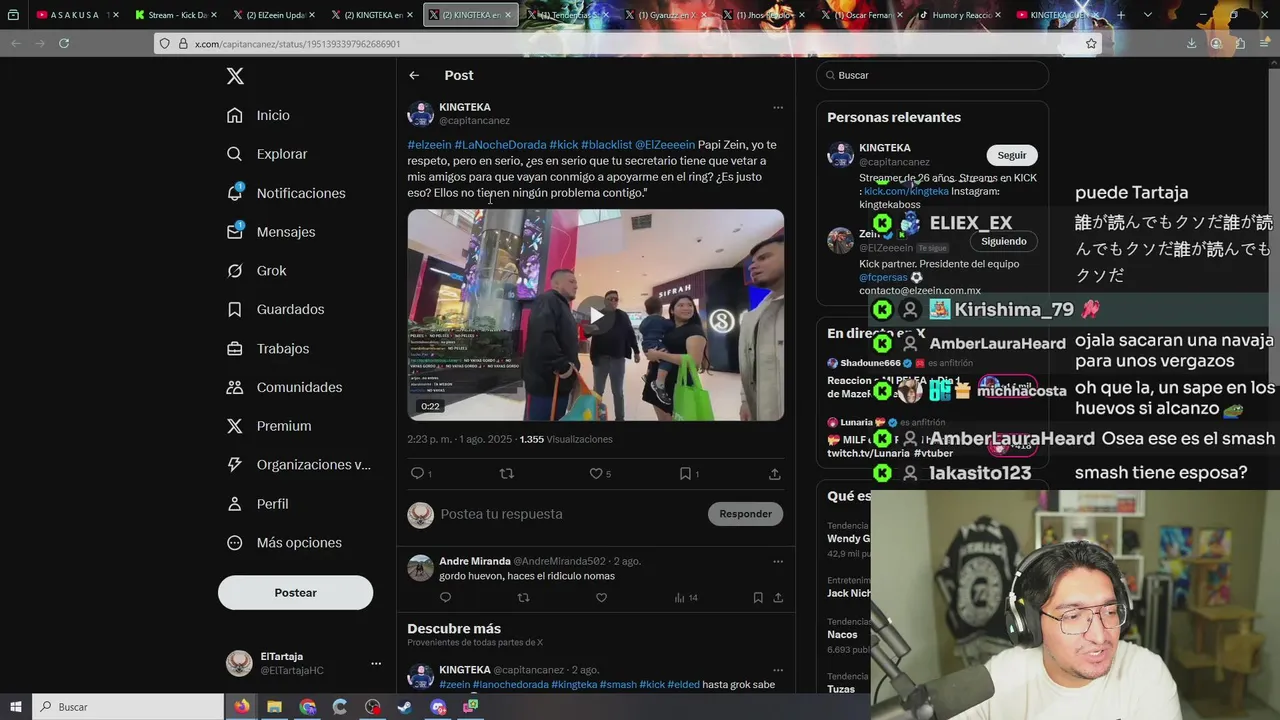Click the share icon on main post
This screenshot has width=1280, height=720.
coord(775,474)
